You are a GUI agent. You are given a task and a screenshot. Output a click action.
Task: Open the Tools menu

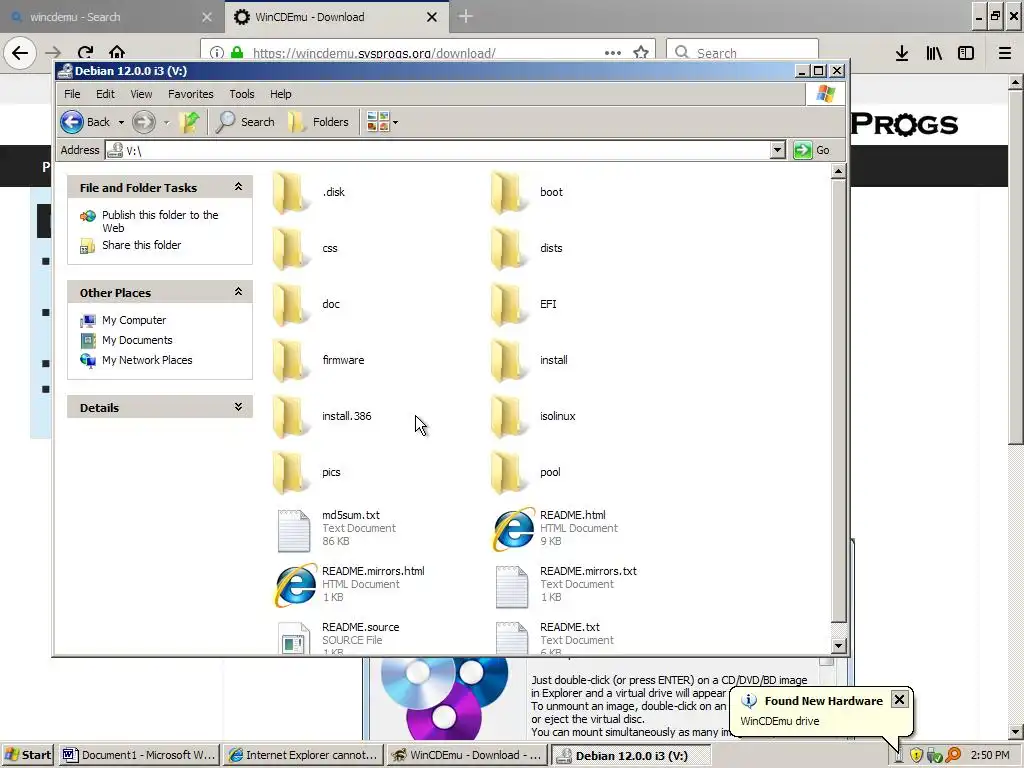click(x=242, y=94)
